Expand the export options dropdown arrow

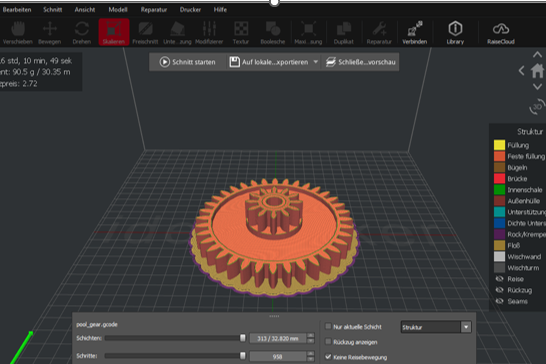coord(315,62)
